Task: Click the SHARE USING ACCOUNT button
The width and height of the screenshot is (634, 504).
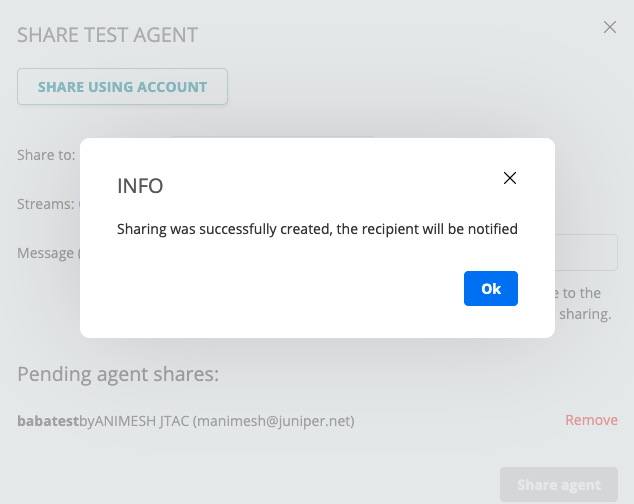Action: click(122, 87)
